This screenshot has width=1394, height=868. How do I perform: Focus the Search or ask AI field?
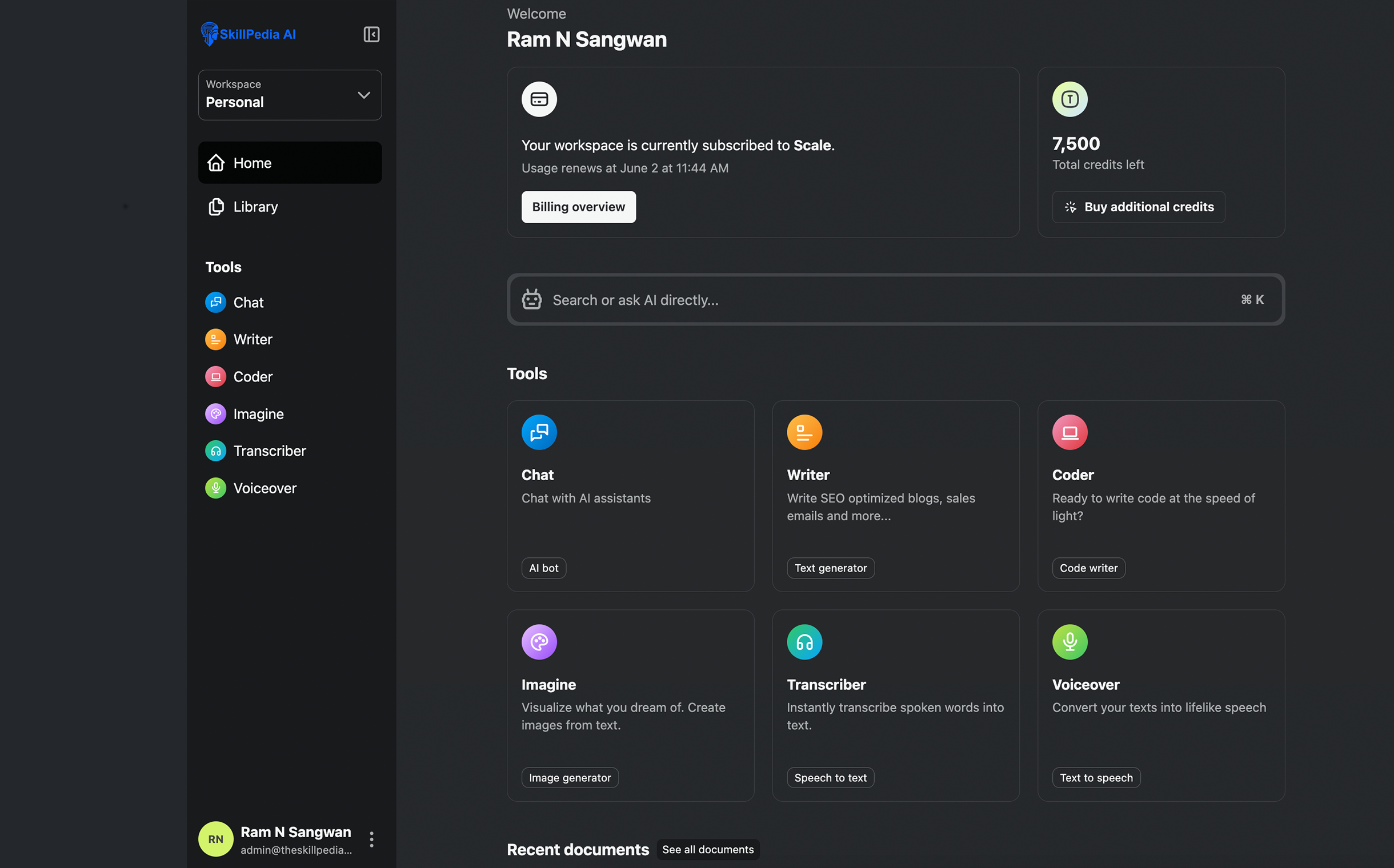(x=895, y=300)
